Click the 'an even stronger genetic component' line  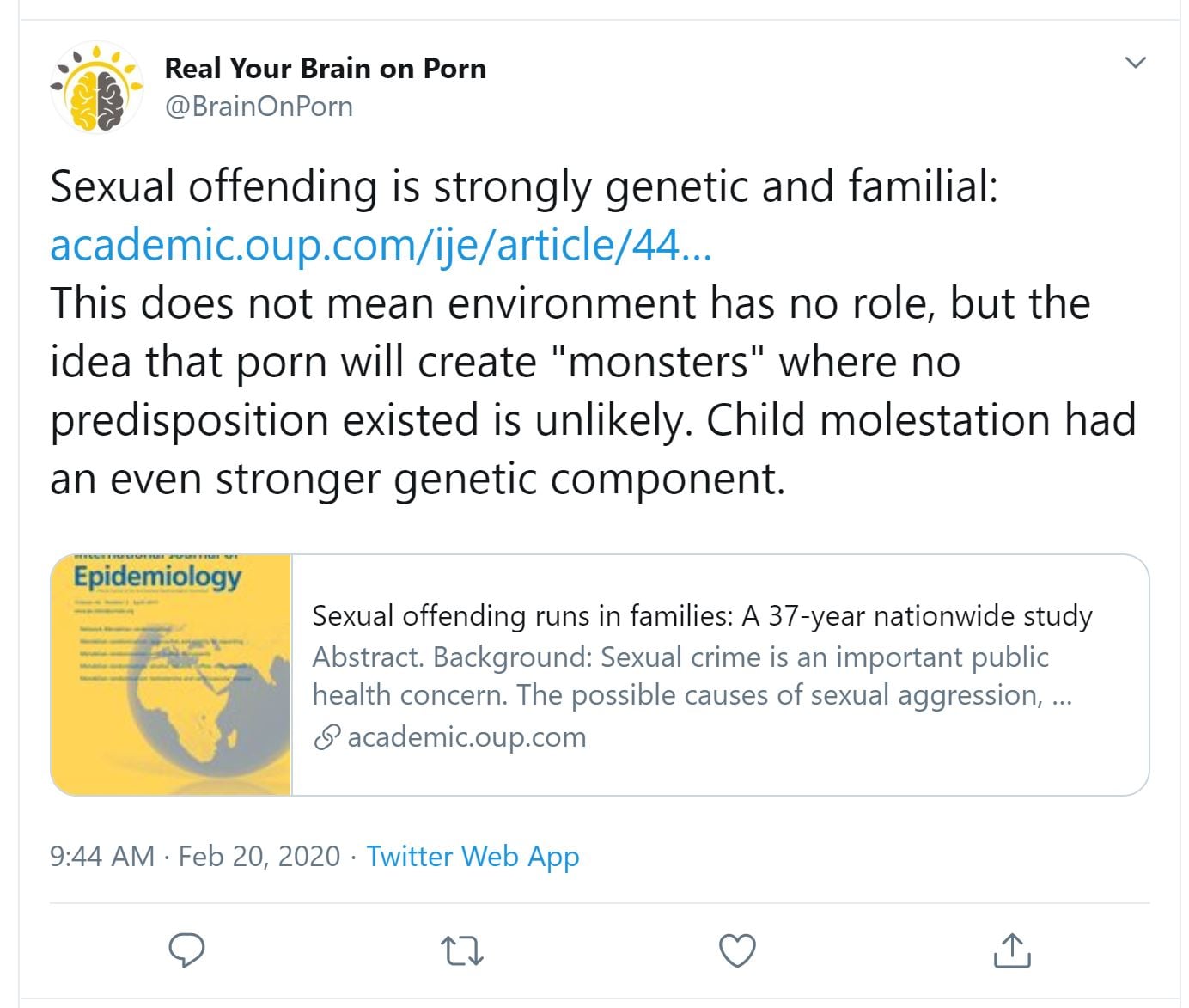click(418, 480)
